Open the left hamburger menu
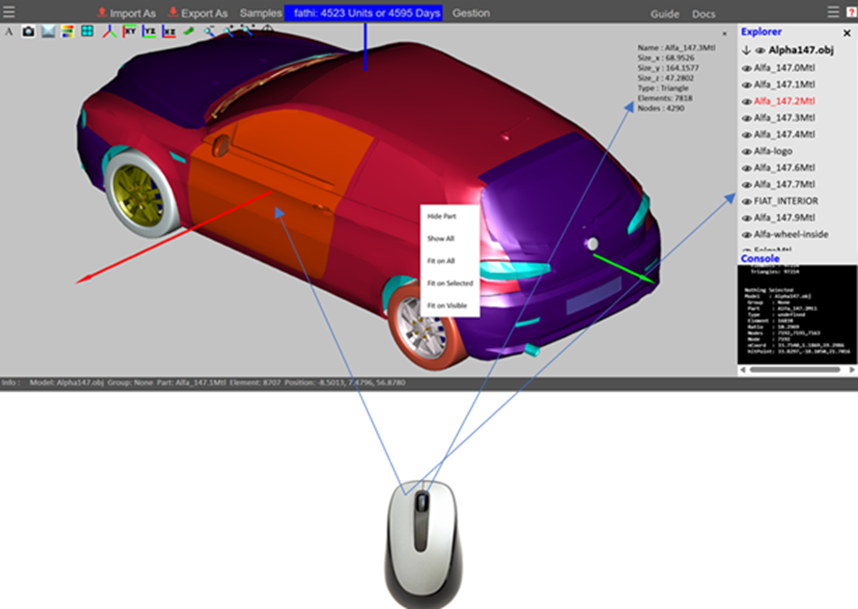The image size is (858, 609). [x=9, y=12]
